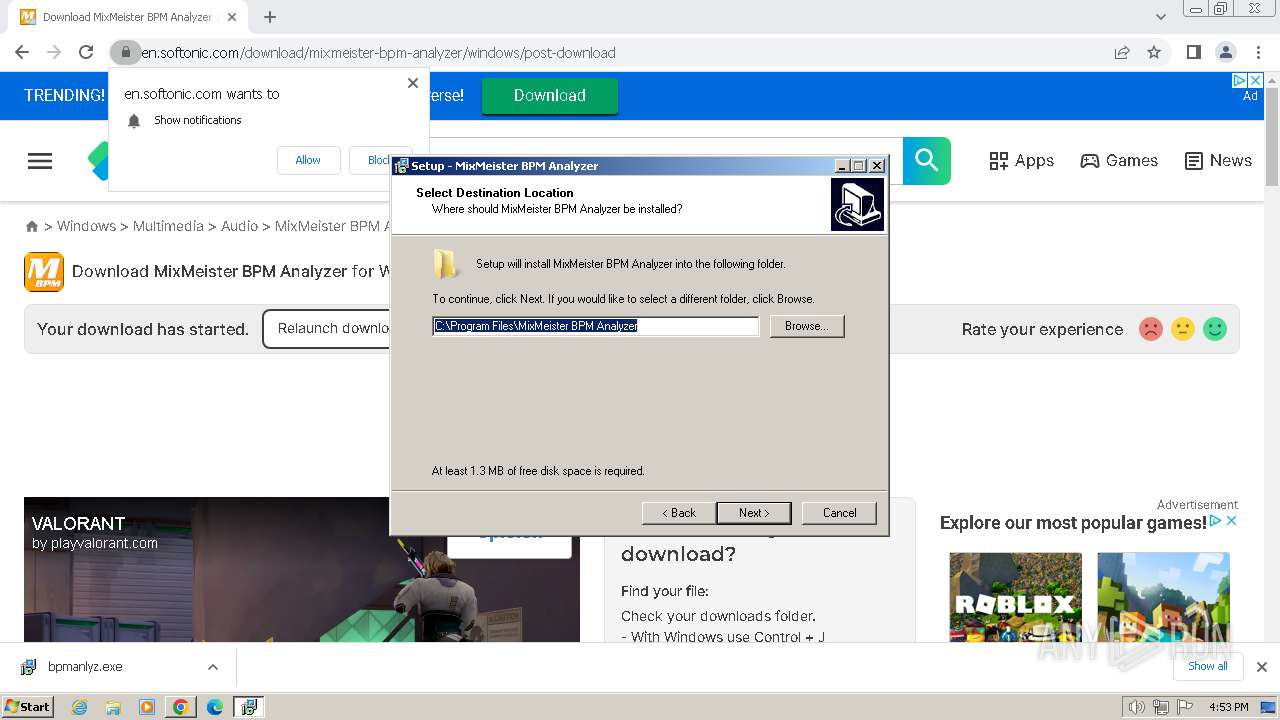Image resolution: width=1280 pixels, height=720 pixels.
Task: Open Softonic hamburger menu
Action: (x=40, y=161)
